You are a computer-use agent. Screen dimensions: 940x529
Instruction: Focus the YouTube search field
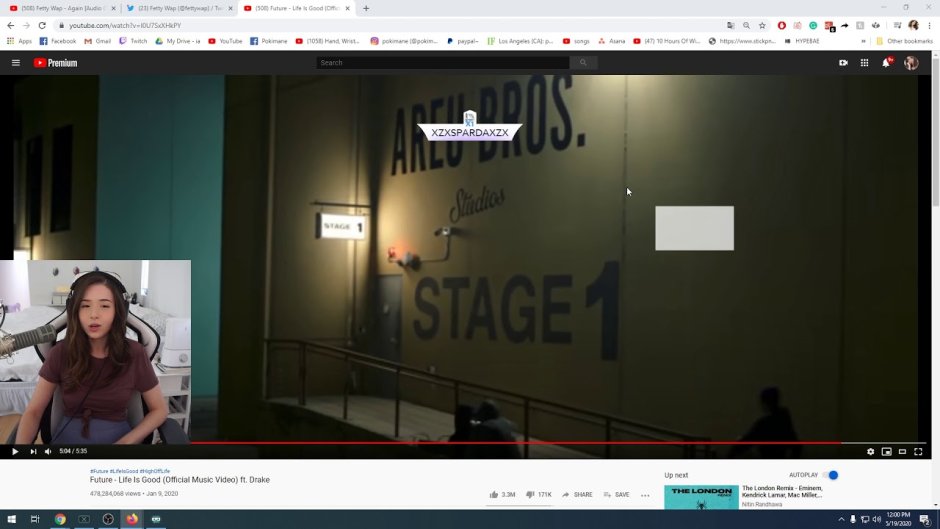[442, 62]
